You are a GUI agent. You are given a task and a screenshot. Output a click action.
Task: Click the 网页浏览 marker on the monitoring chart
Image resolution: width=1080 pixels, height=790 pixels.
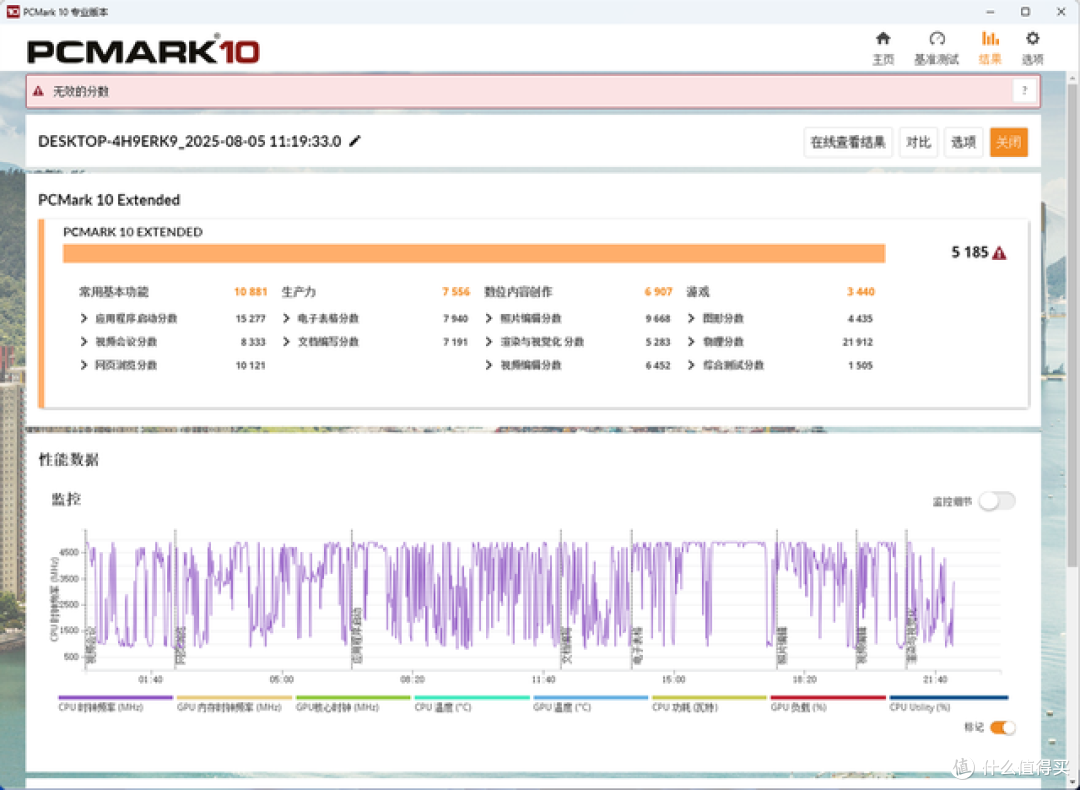coord(180,645)
